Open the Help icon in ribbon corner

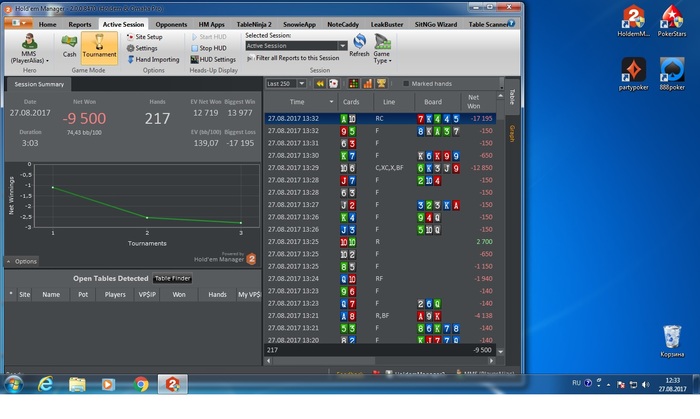point(512,23)
